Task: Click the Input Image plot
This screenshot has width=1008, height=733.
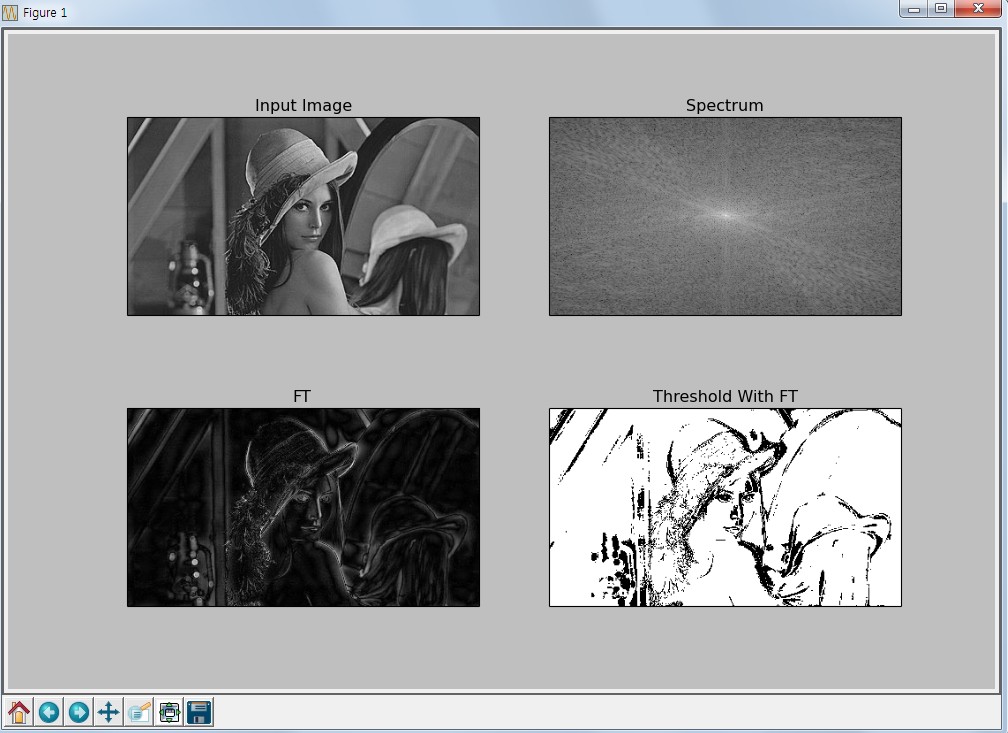Action: [303, 216]
